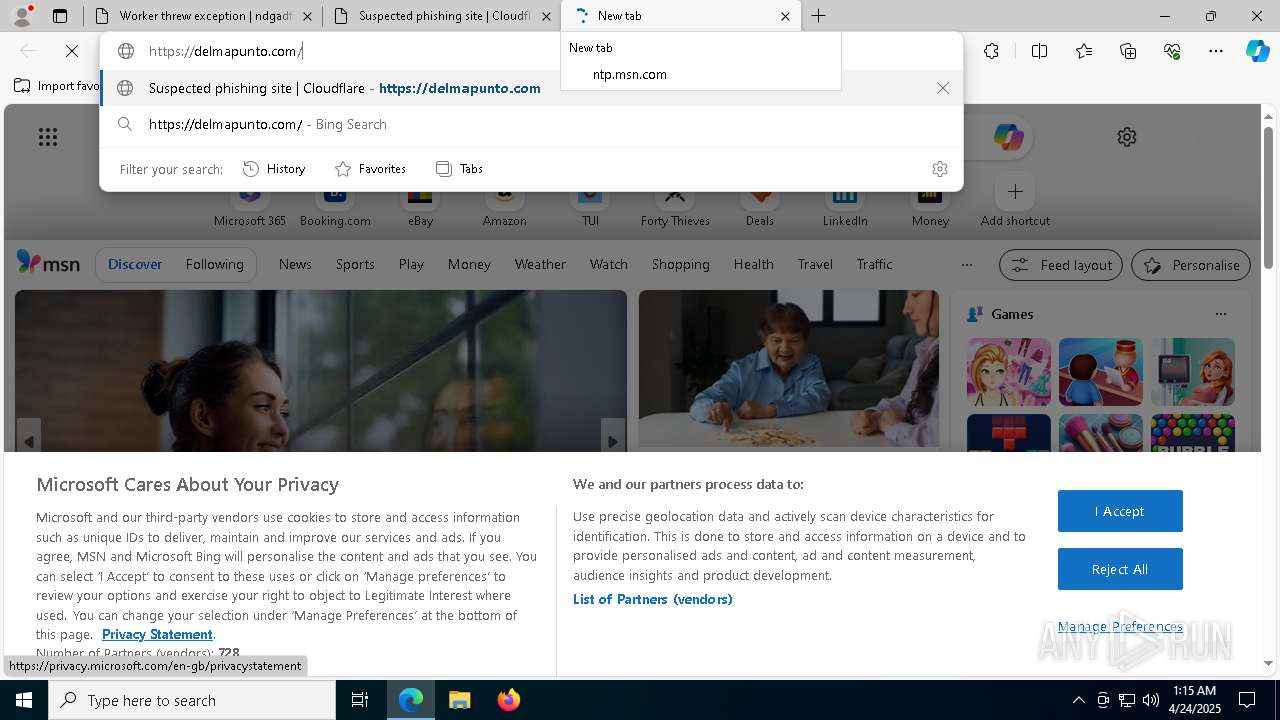Go to MSN Traffic section

[x=874, y=264]
